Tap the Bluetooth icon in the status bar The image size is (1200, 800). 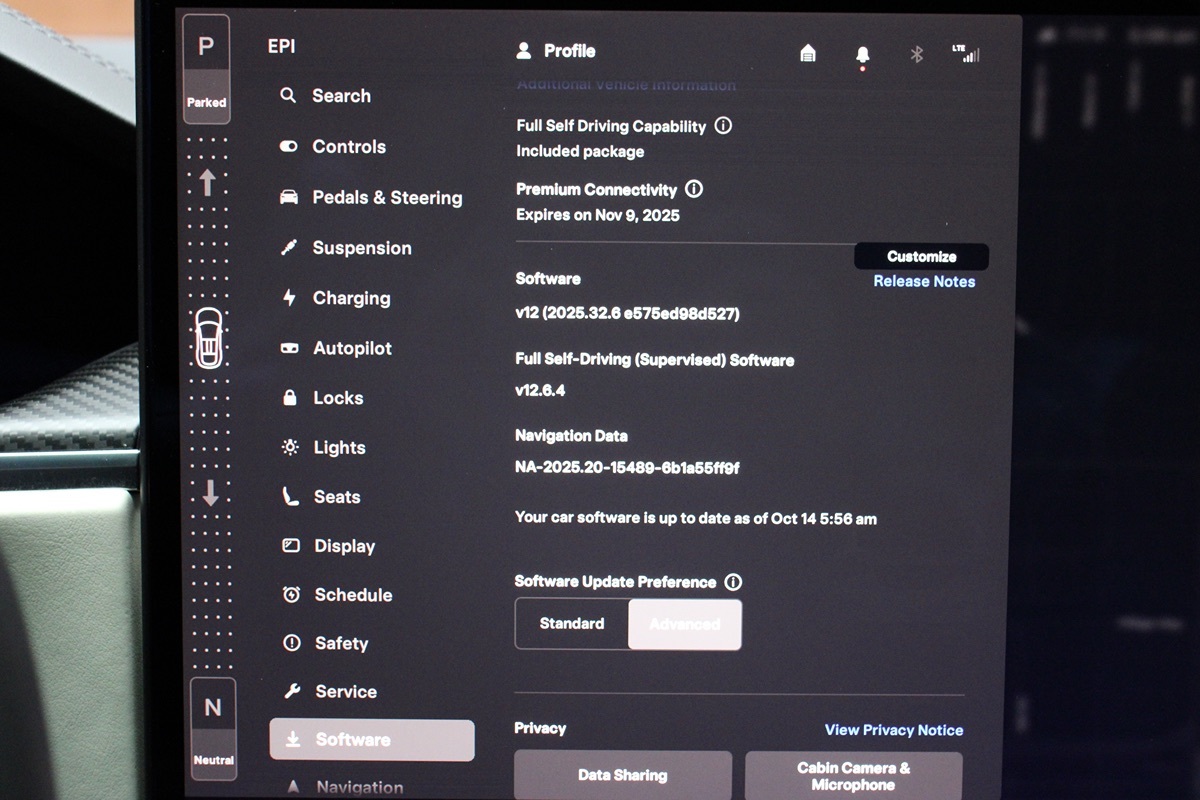[918, 55]
